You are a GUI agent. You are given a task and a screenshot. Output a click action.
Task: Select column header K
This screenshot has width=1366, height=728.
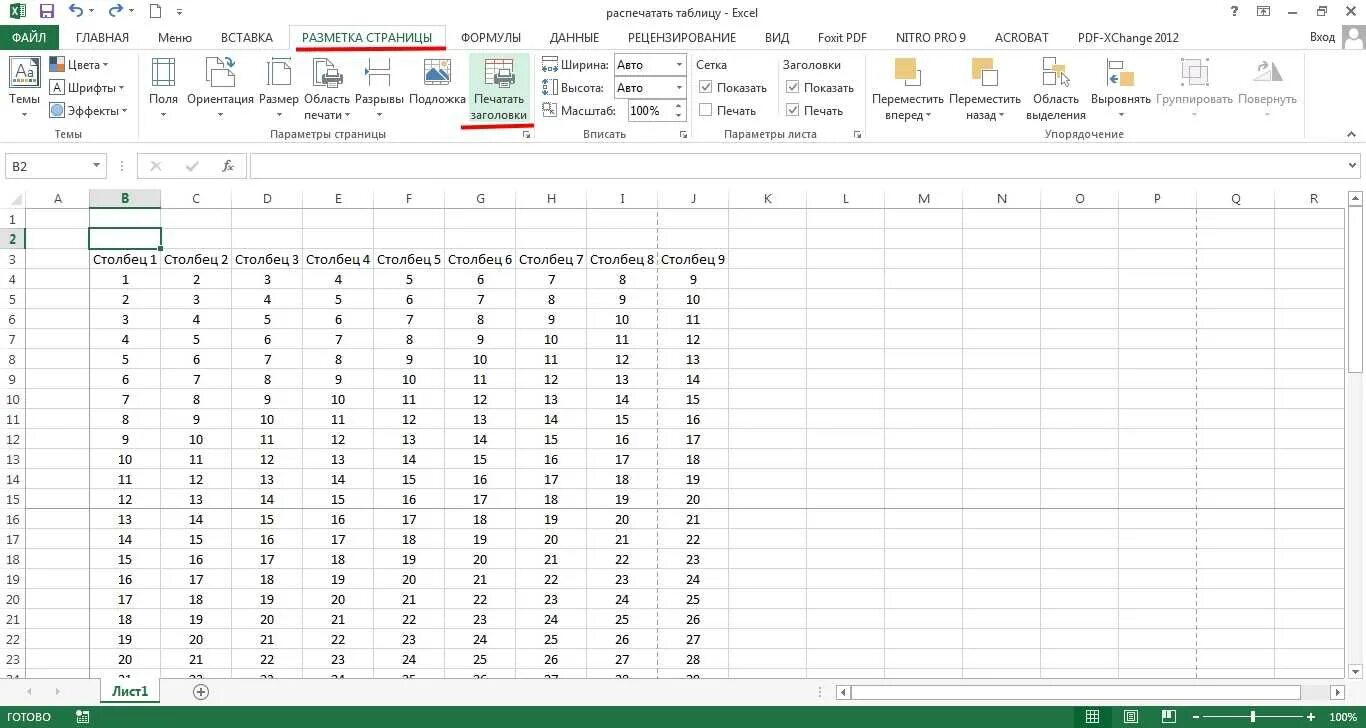click(x=768, y=198)
